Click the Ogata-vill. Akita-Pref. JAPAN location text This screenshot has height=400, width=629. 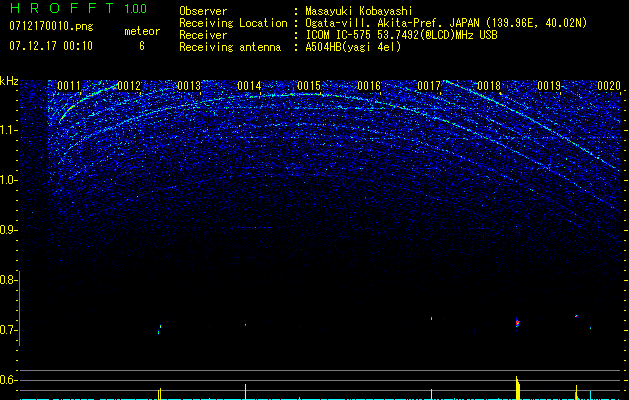(x=446, y=23)
